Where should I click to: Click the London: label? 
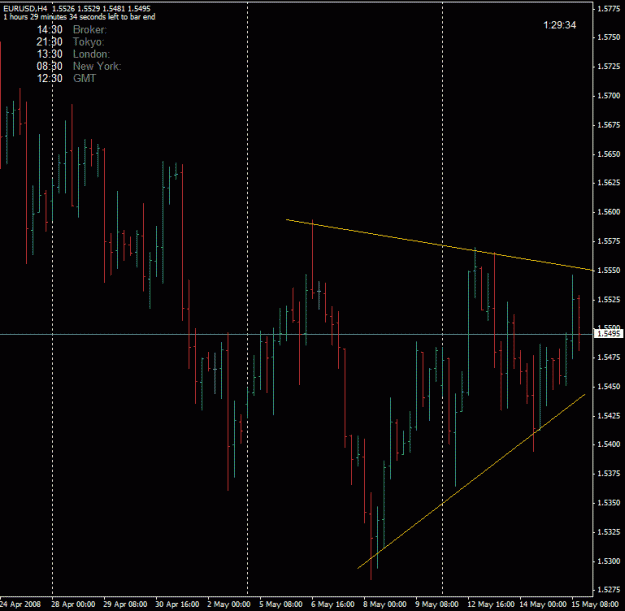pos(91,54)
